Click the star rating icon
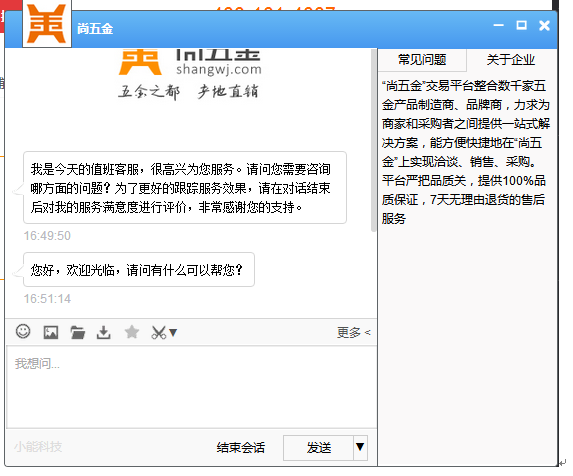 (x=132, y=332)
